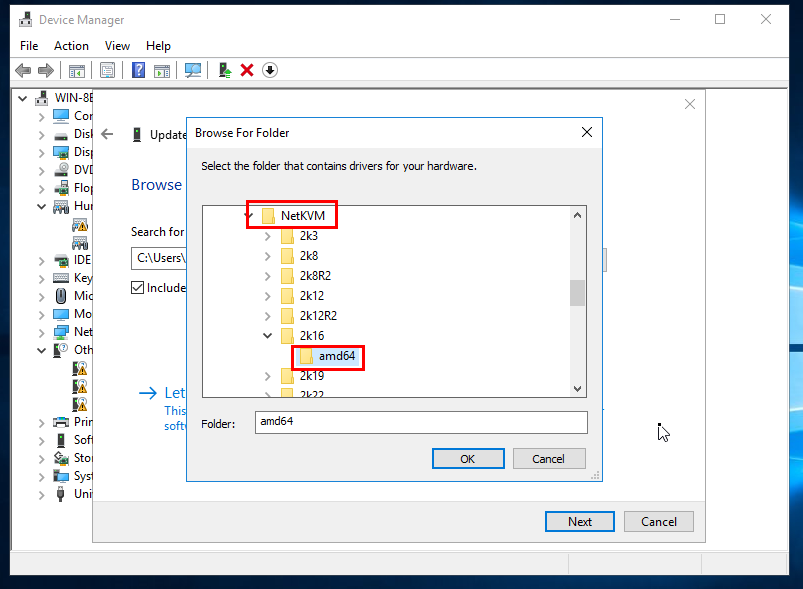Select the Monitors category icon

point(61,314)
